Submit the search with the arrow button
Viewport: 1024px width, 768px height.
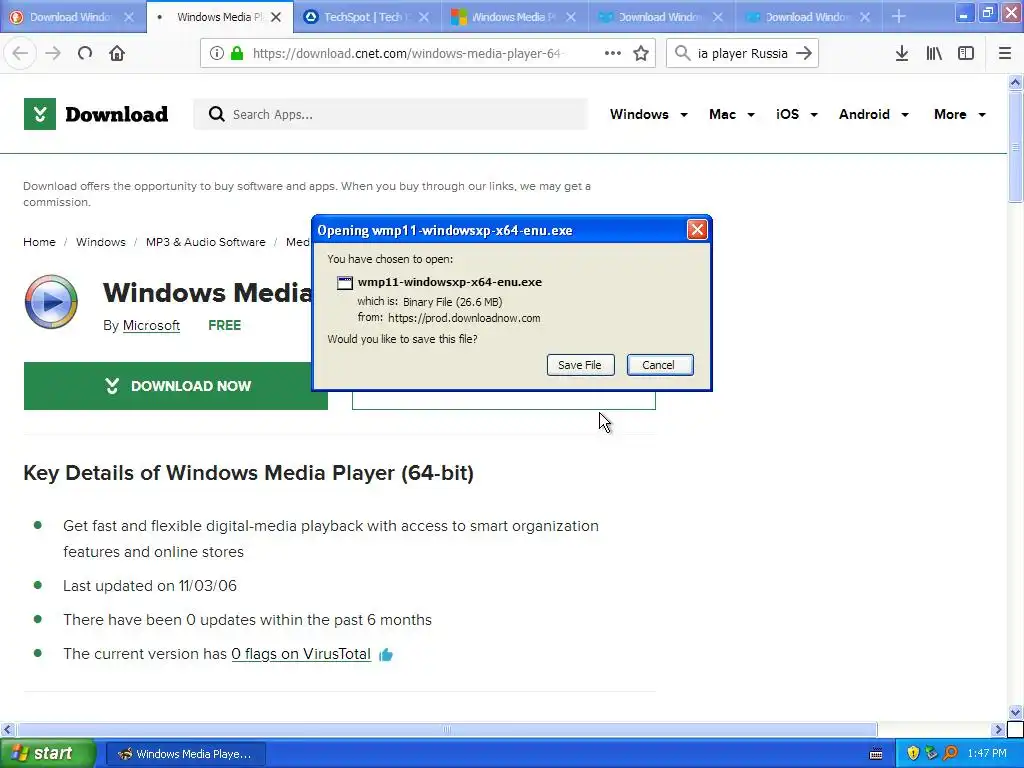[805, 54]
